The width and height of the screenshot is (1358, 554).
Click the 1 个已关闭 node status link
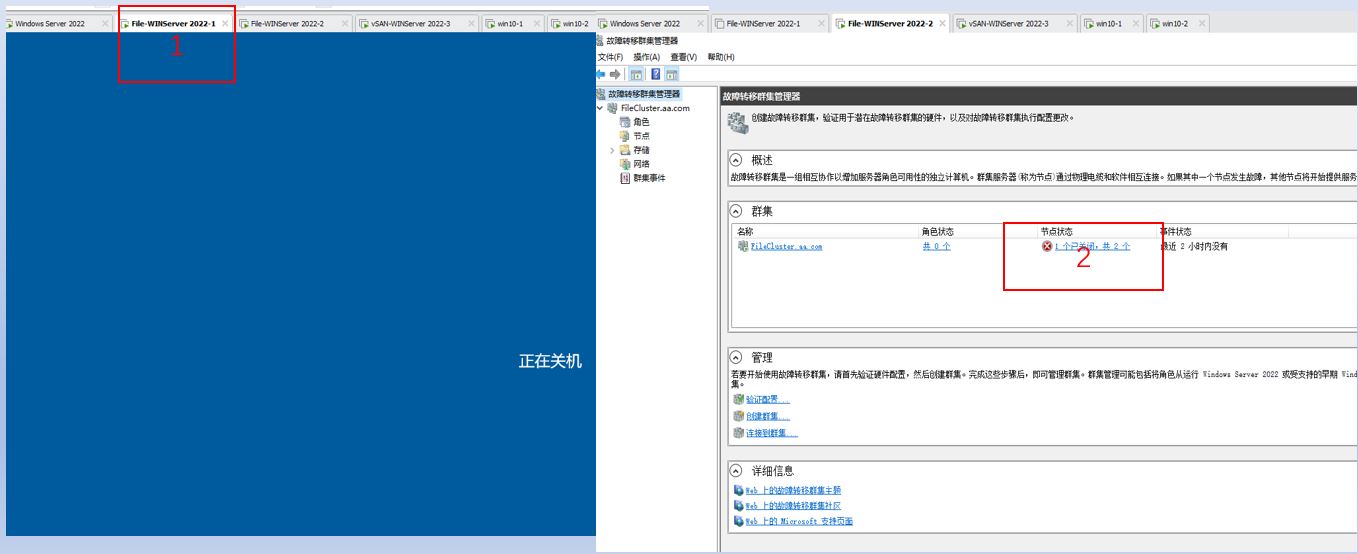tap(1092, 246)
